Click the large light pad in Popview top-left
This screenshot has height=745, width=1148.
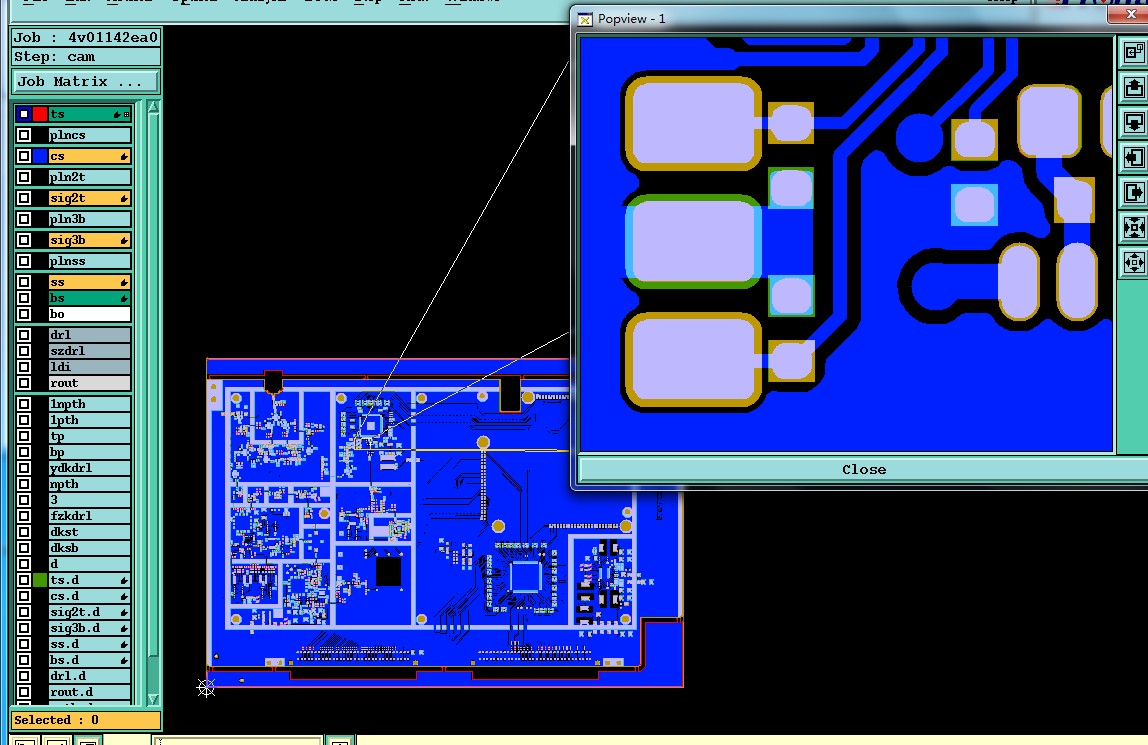click(693, 122)
